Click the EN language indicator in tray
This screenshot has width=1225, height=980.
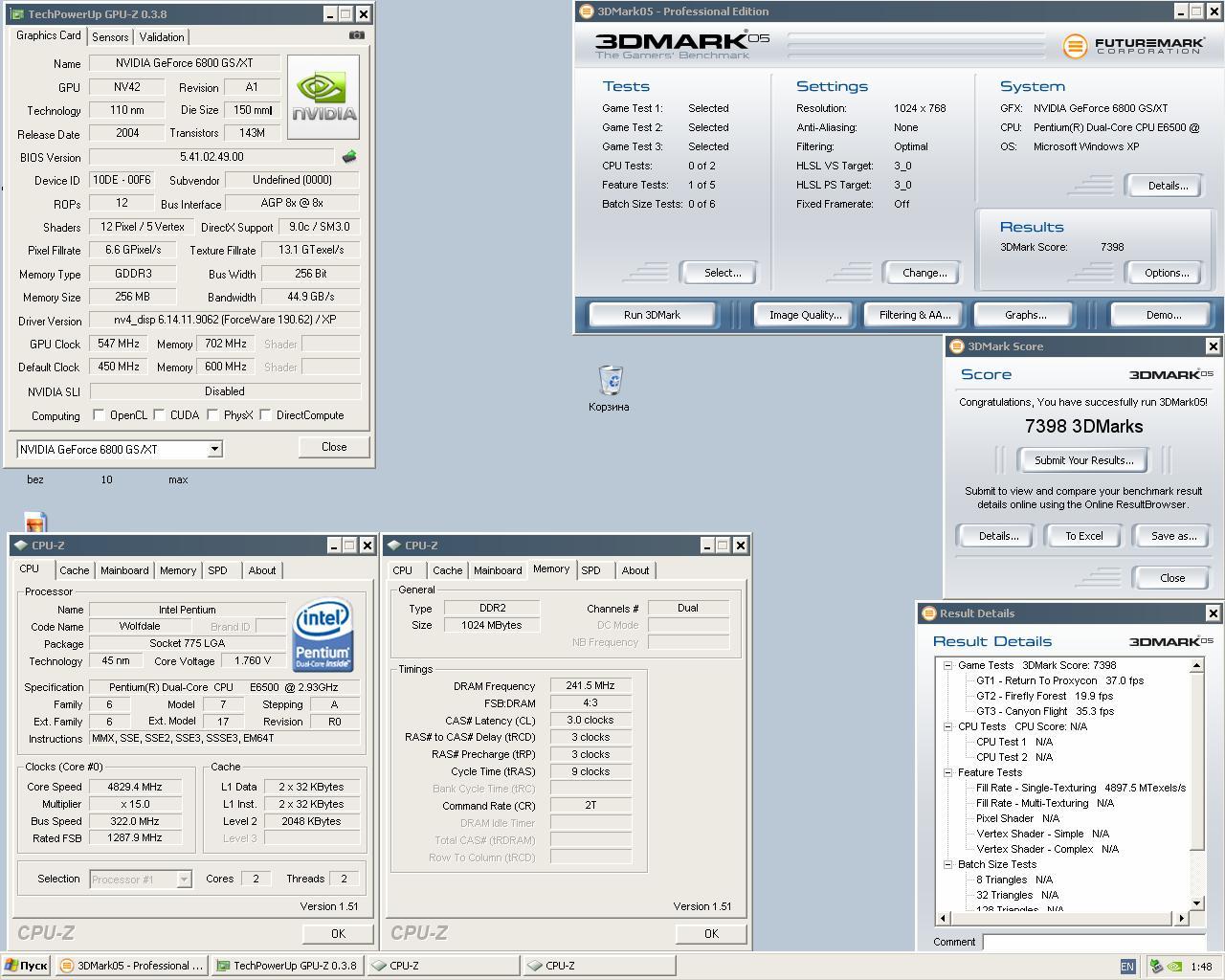[x=1127, y=967]
